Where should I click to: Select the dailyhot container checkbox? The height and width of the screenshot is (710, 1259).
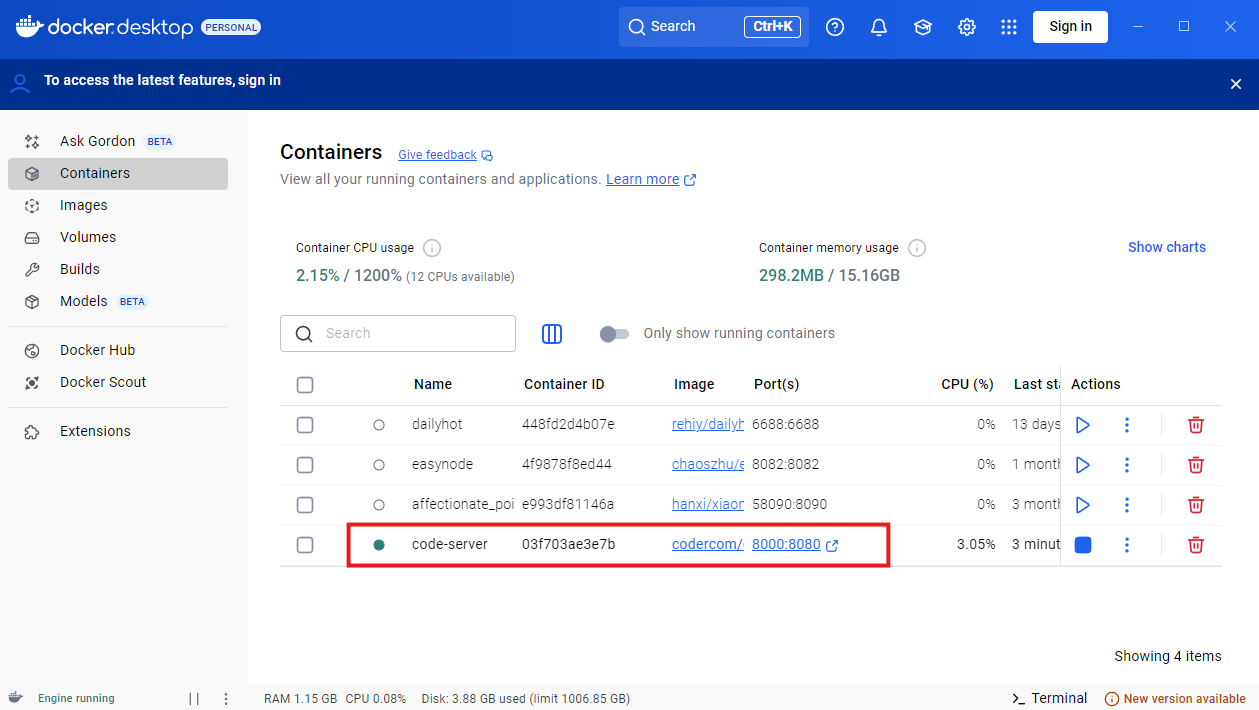[x=305, y=425]
